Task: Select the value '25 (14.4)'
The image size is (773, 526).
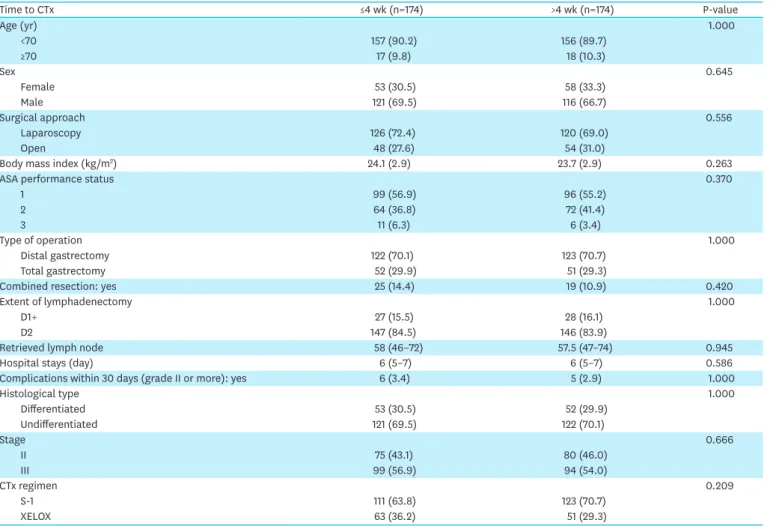Action: (x=394, y=286)
